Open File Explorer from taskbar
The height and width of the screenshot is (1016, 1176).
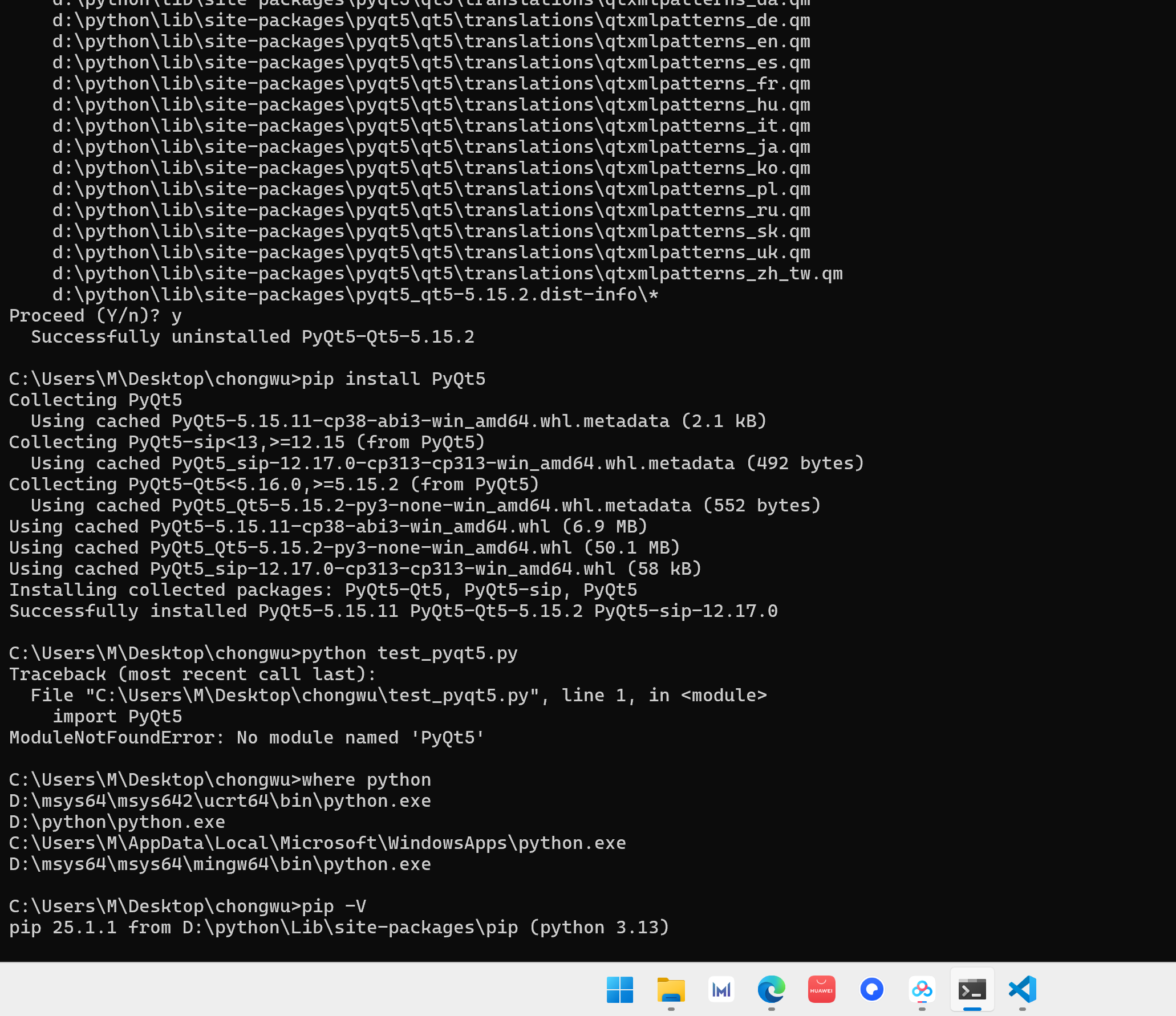click(671, 990)
